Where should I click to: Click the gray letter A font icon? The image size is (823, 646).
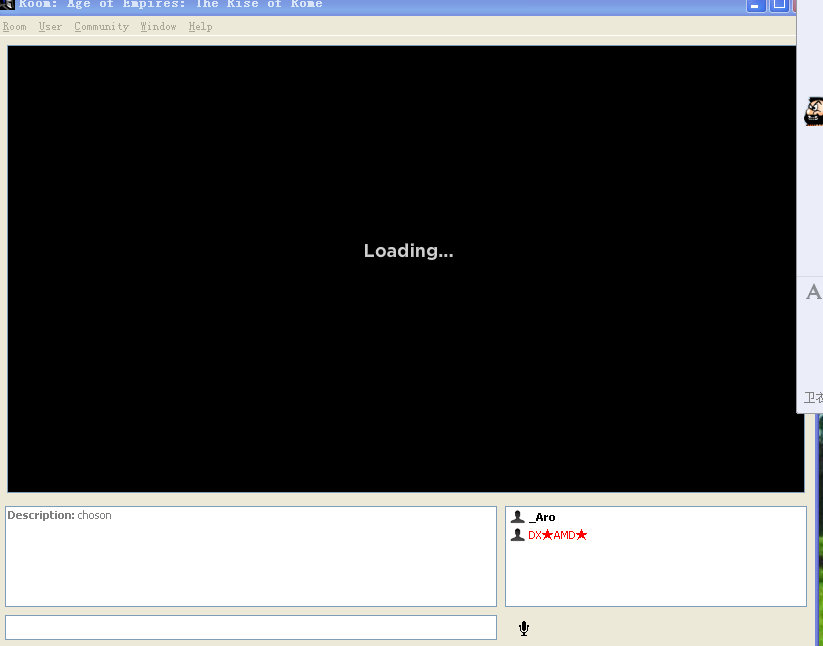[813, 292]
